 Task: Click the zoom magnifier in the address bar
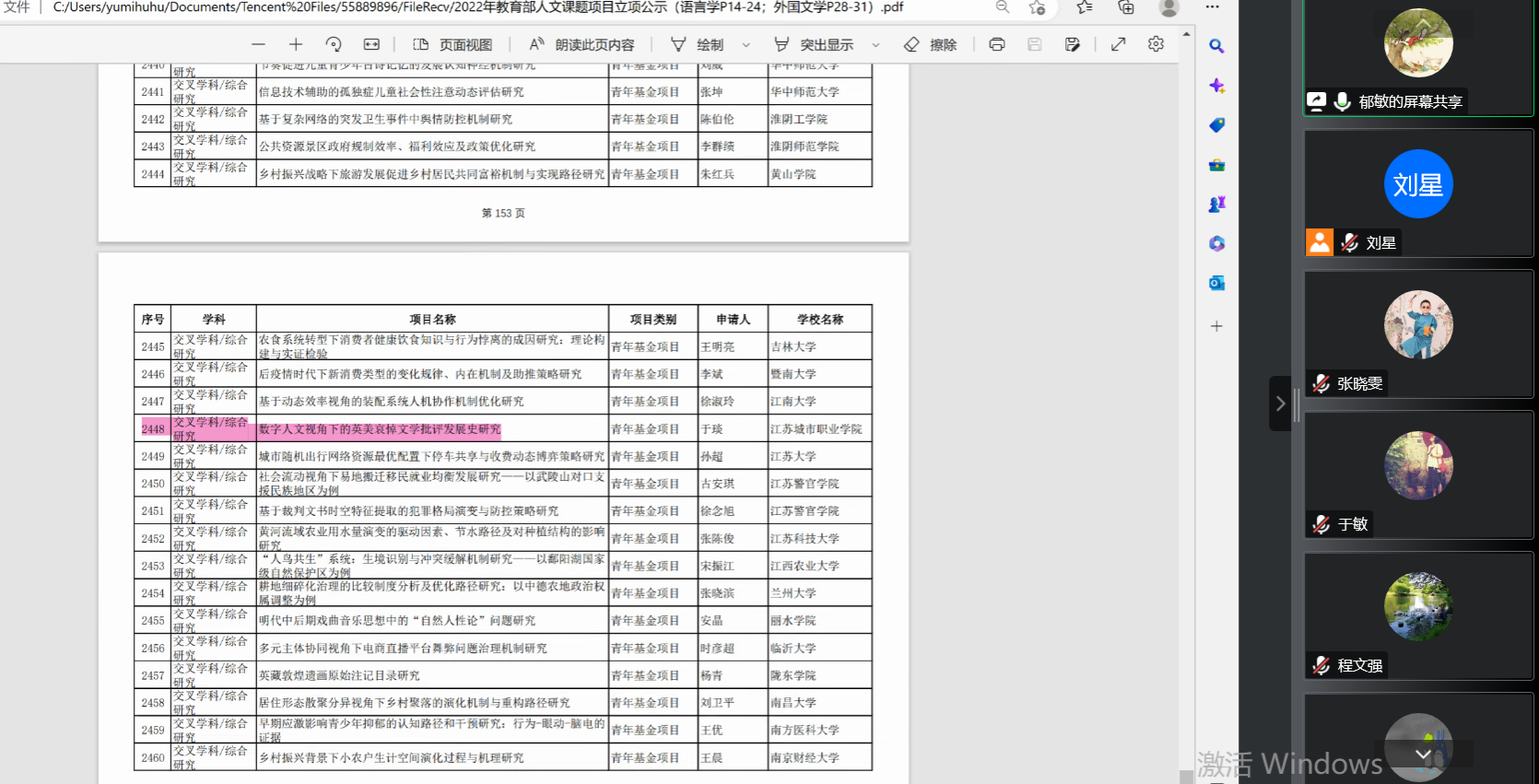point(1003,7)
